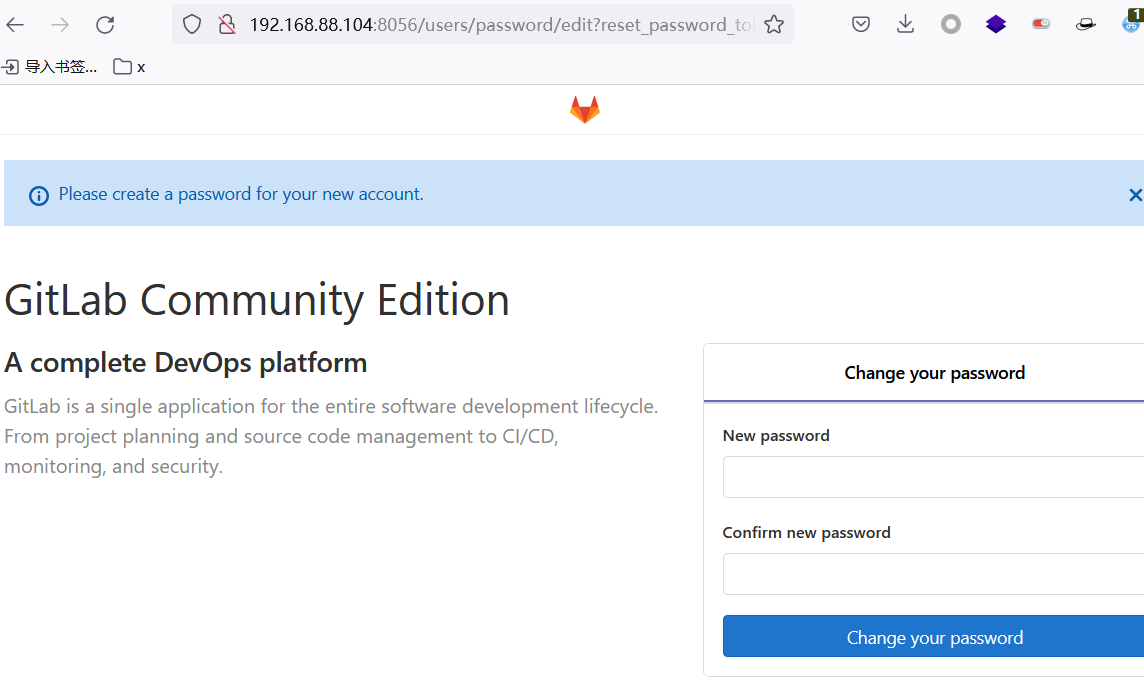Reload the current page
This screenshot has width=1144, height=689.
[105, 25]
